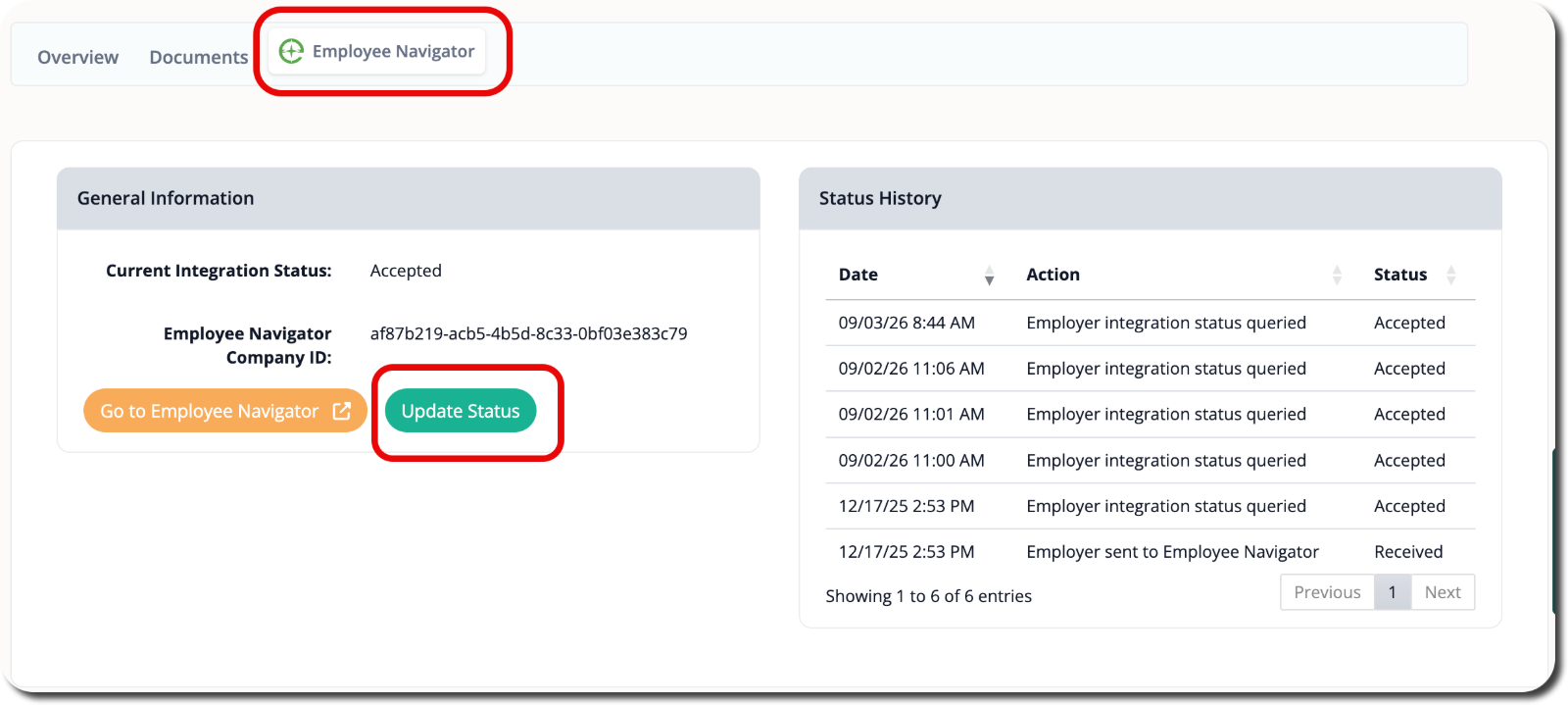1568x705 pixels.
Task: Select page 1 in pagination
Action: click(x=1392, y=592)
